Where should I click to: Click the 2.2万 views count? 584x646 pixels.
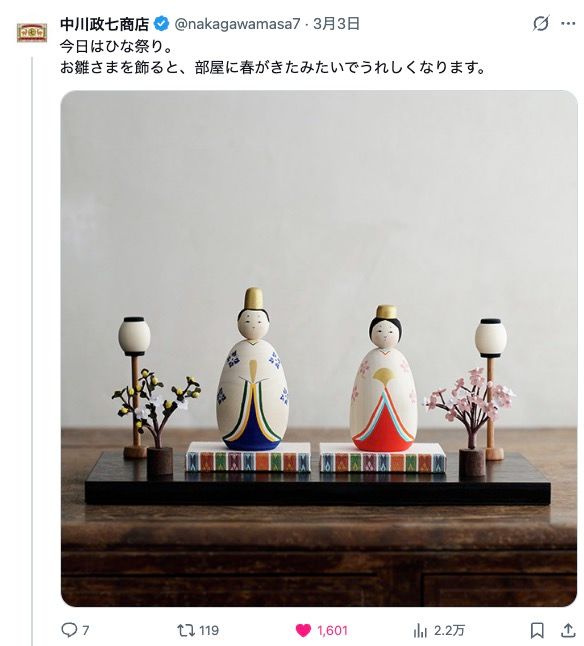[449, 630]
